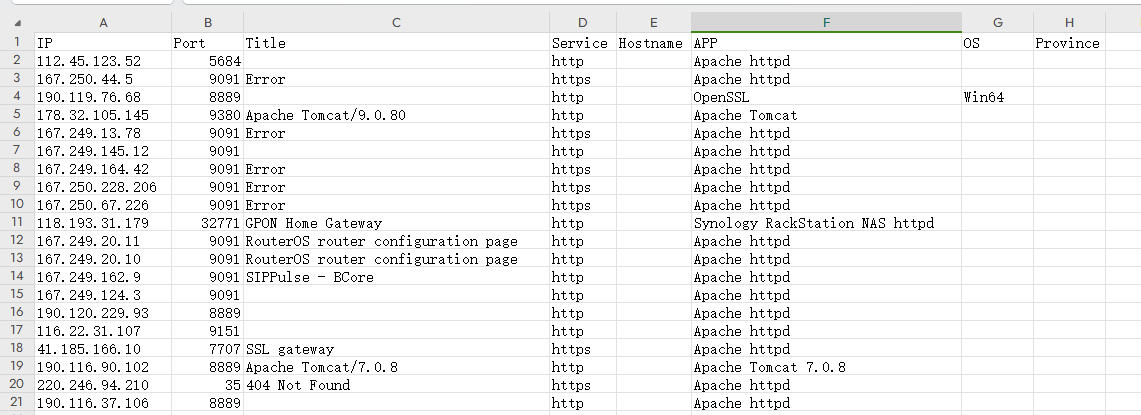This screenshot has height=415, width=1141.
Task: Click the 'APP' header cell
Action: [x=826, y=43]
